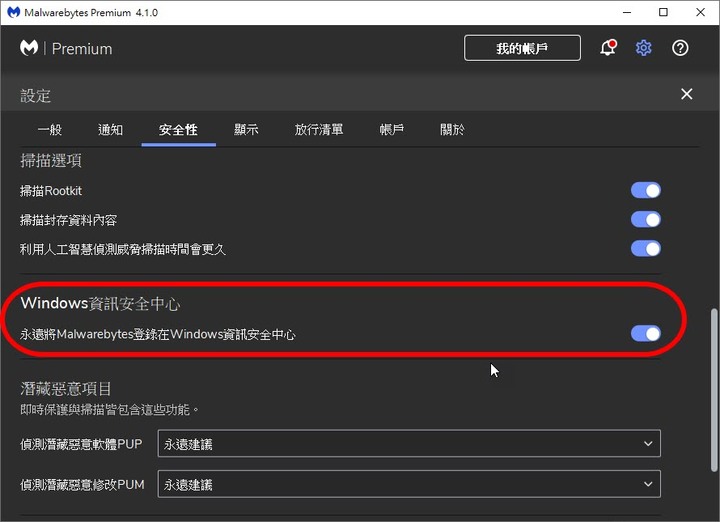Close the 設定 panel with X
Image resolution: width=720 pixels, height=522 pixels.
(x=686, y=94)
